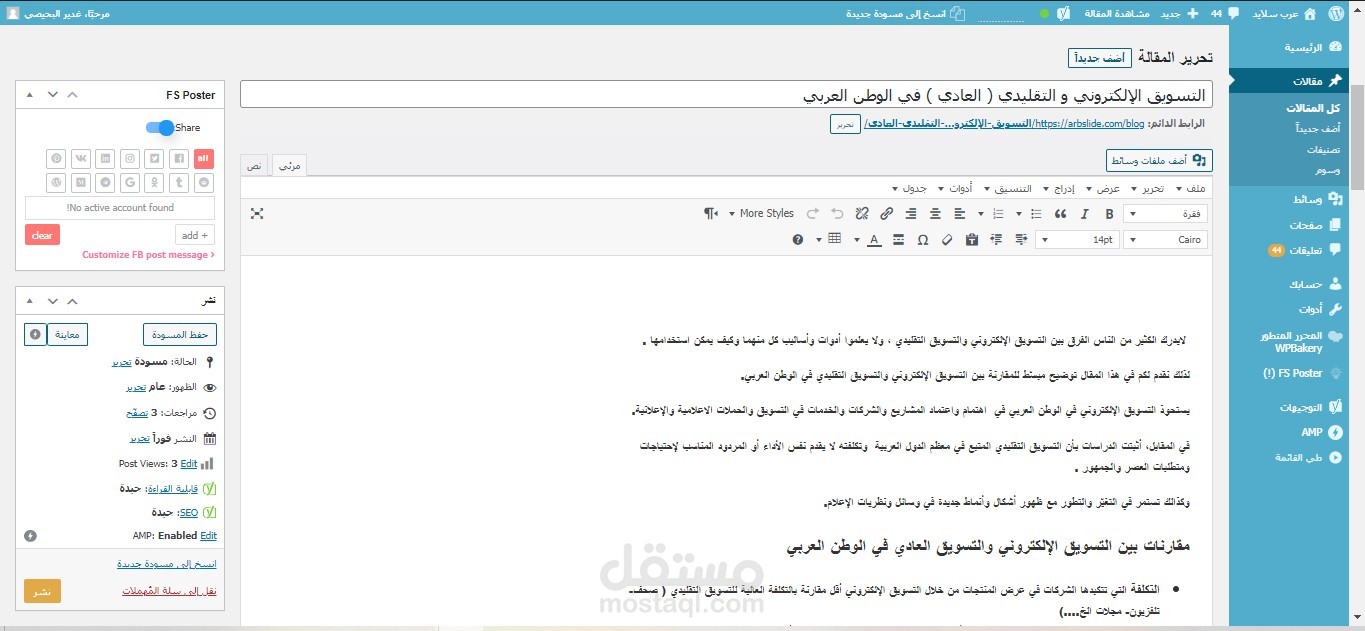Apply italic formatting
The height and width of the screenshot is (631, 1365).
(x=1084, y=214)
